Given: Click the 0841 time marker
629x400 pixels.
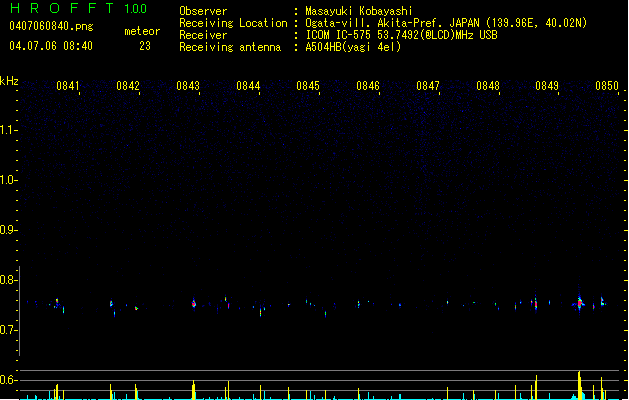Looking at the screenshot, I should click(68, 86).
